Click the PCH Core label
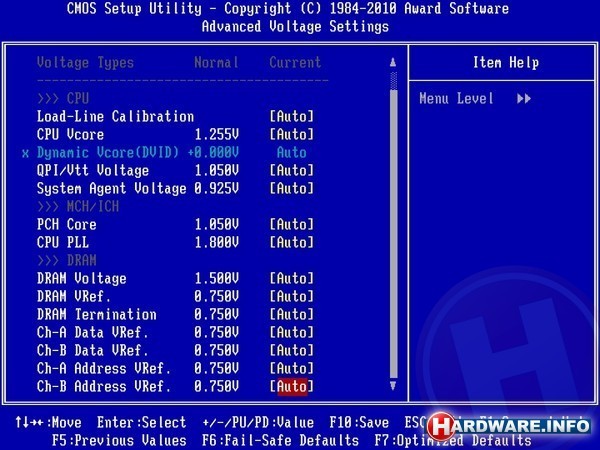Screen dimensions: 600x450 tap(67, 224)
